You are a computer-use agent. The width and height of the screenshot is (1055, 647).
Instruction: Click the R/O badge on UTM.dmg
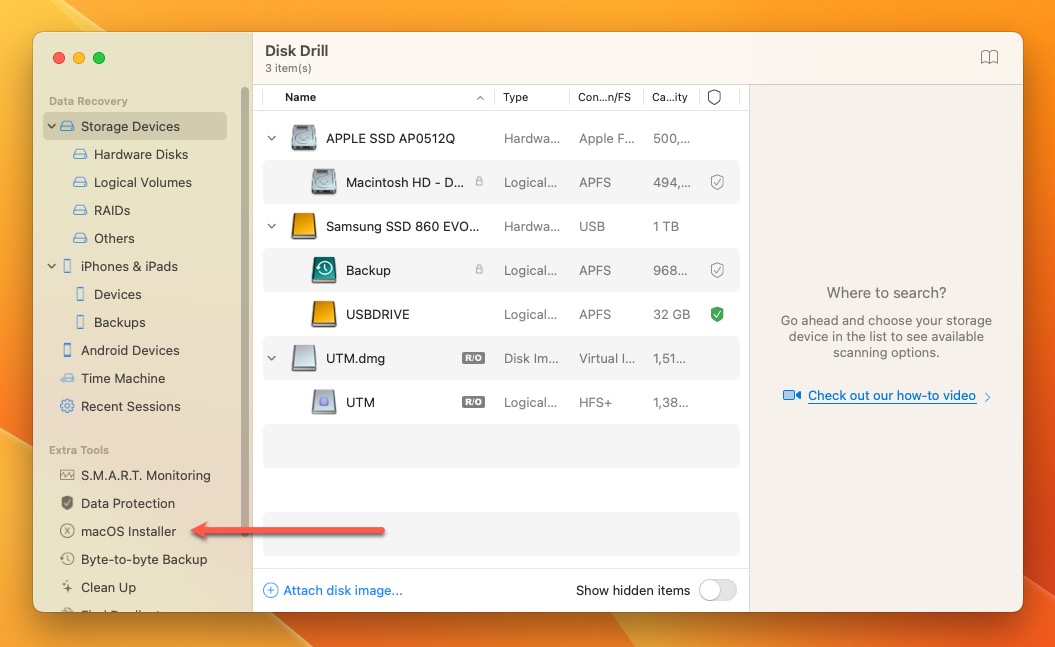tap(473, 358)
